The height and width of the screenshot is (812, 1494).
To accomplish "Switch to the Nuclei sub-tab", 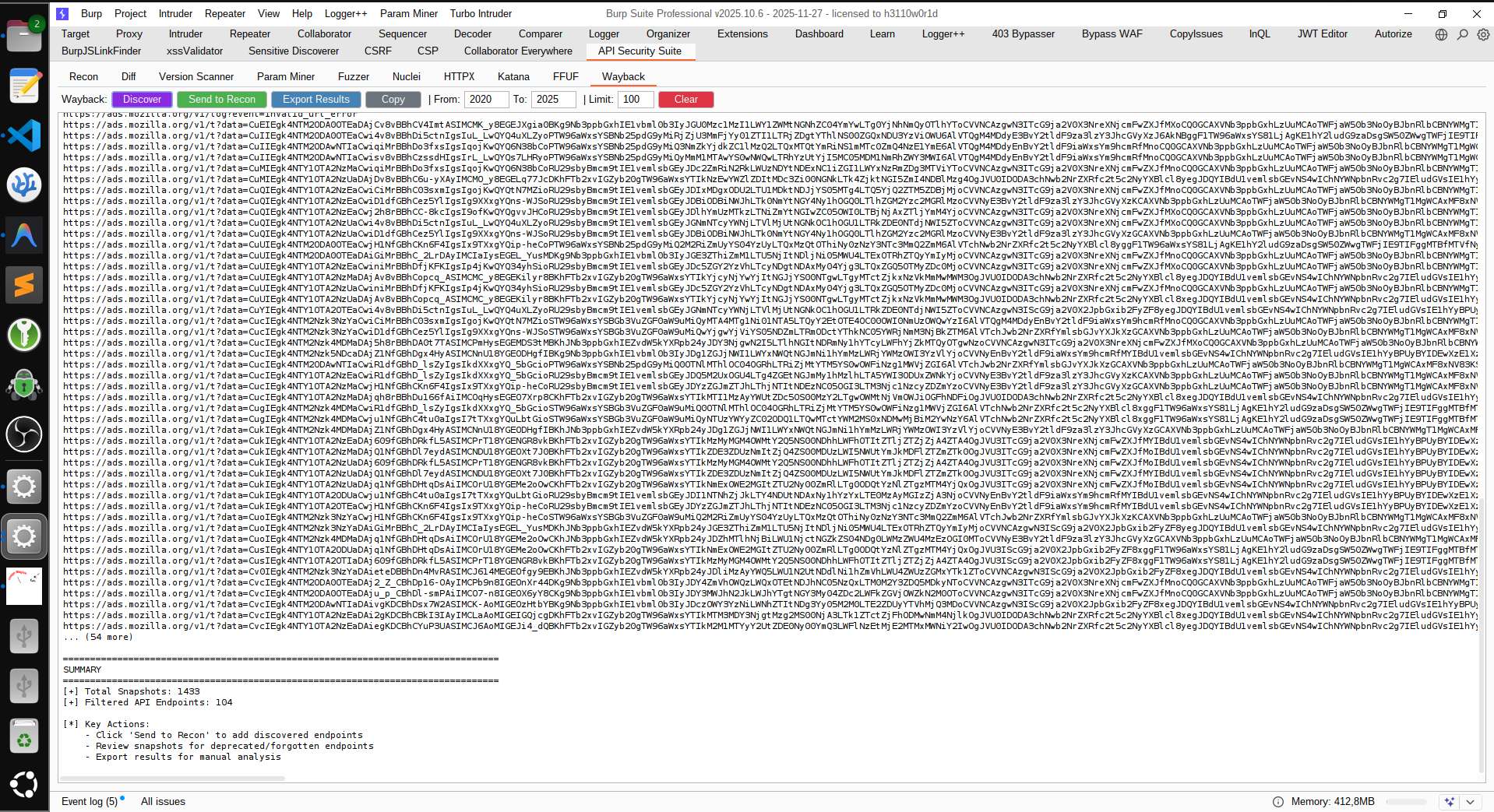I will click(407, 76).
